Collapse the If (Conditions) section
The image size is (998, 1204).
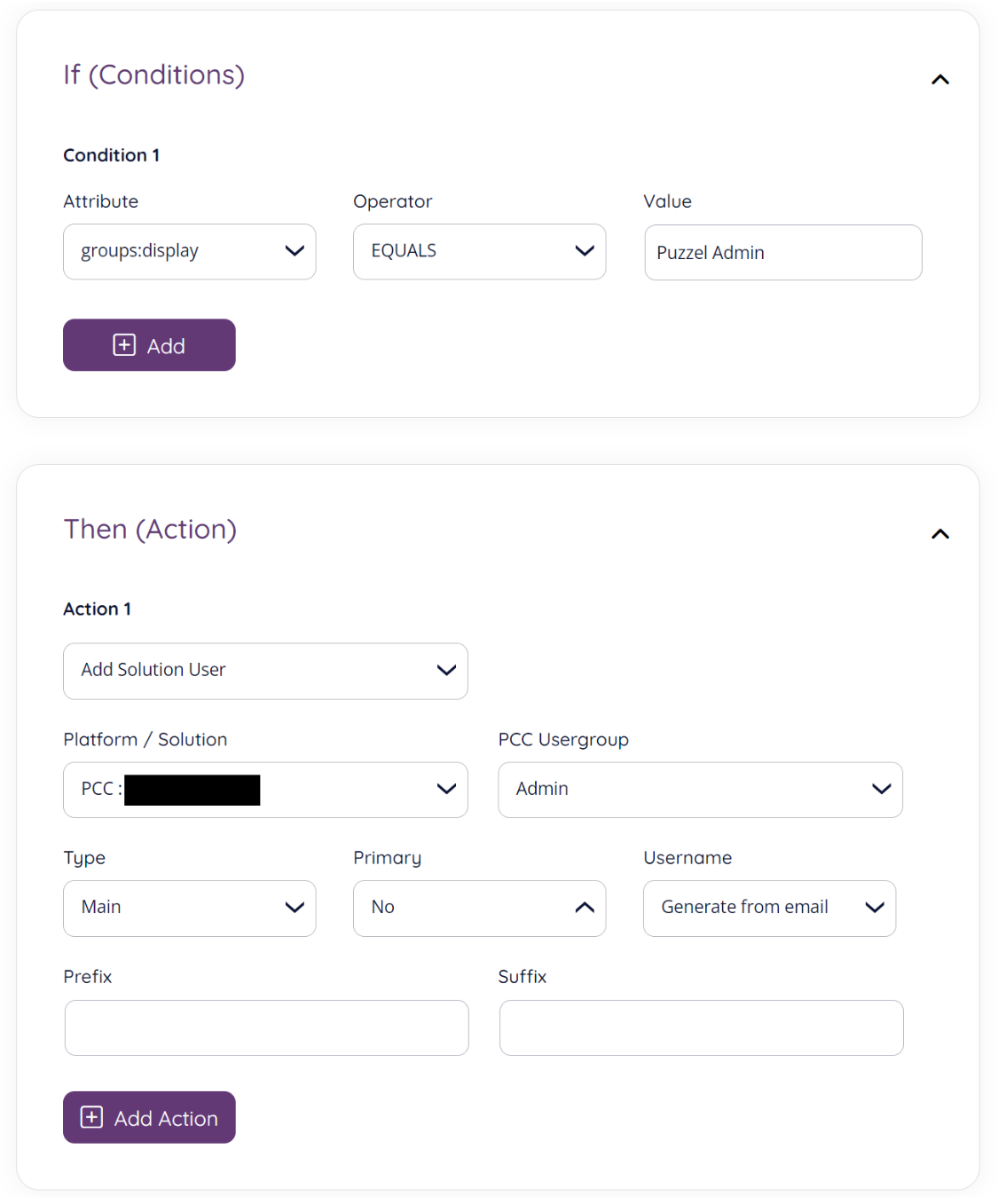tap(940, 79)
